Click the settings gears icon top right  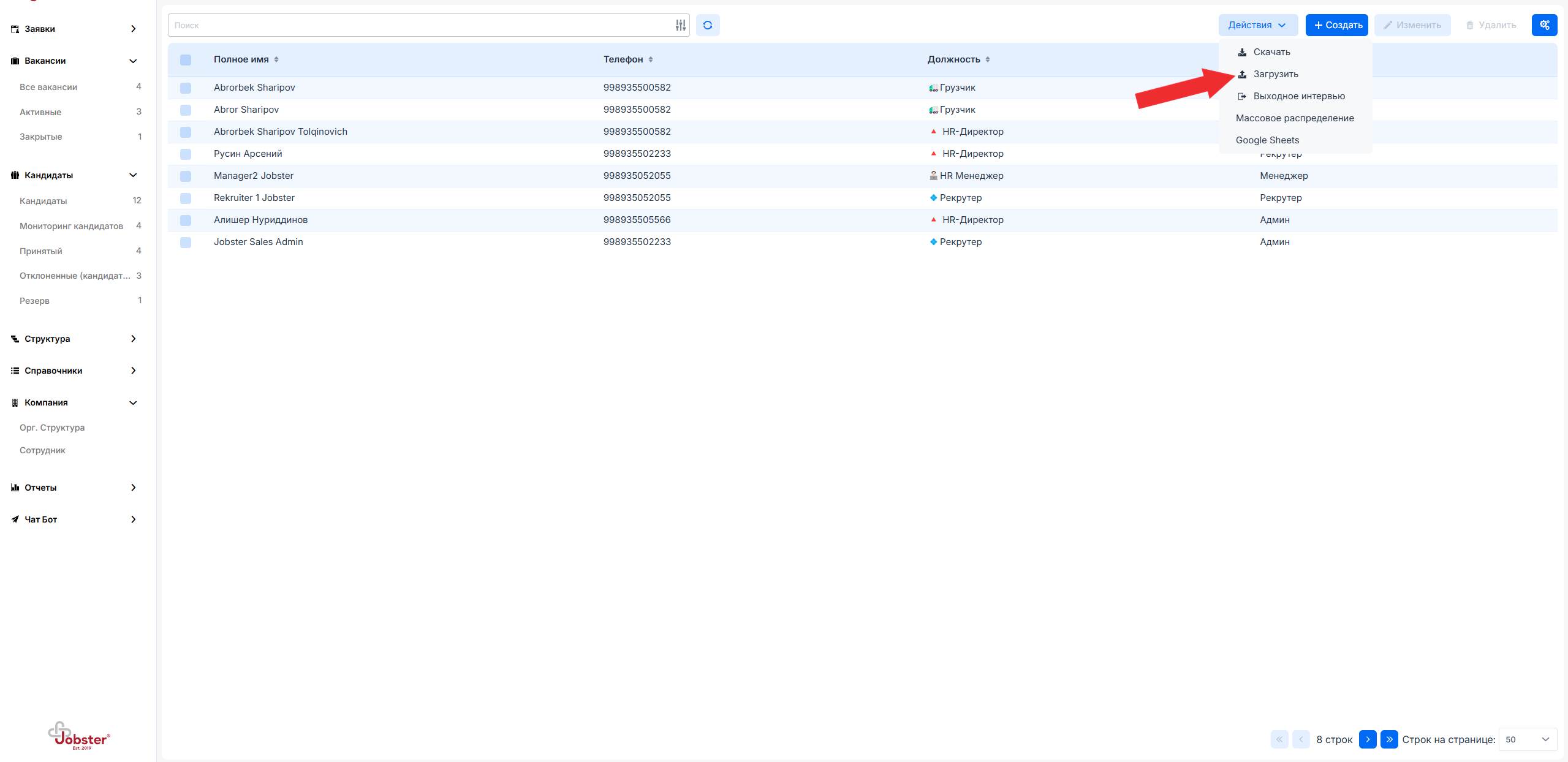(x=1544, y=25)
